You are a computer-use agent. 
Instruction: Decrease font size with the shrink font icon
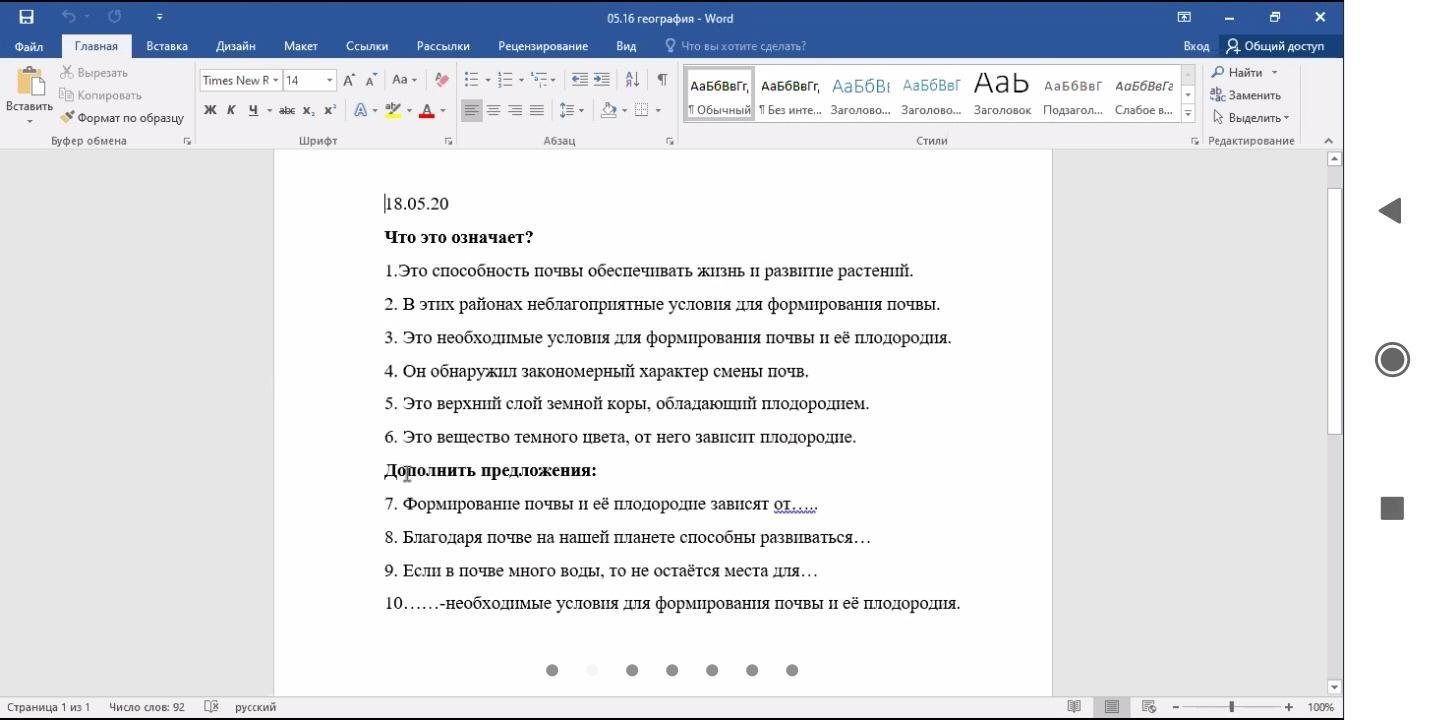coord(371,80)
